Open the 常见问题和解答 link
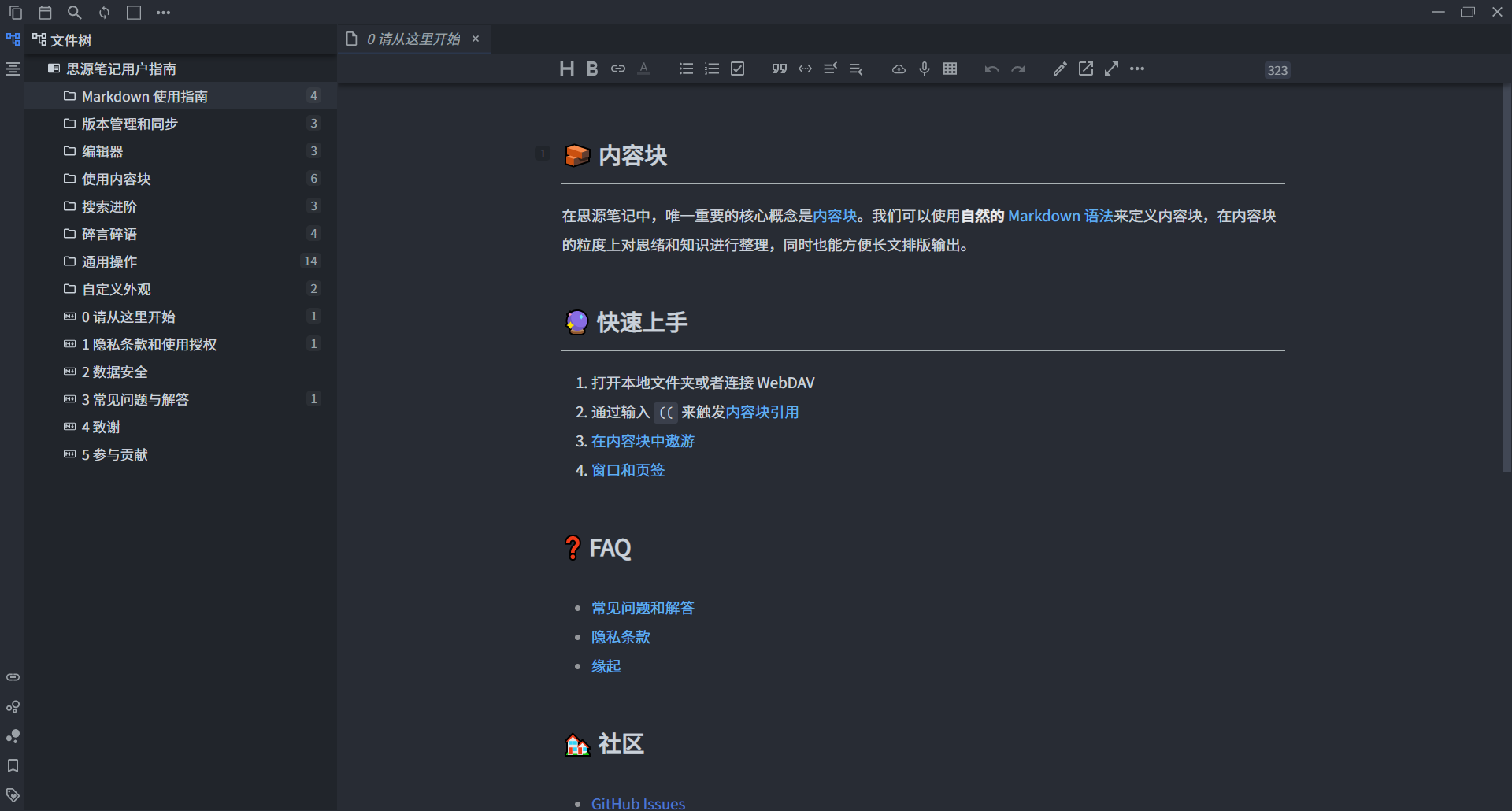The height and width of the screenshot is (811, 1512). click(x=643, y=608)
